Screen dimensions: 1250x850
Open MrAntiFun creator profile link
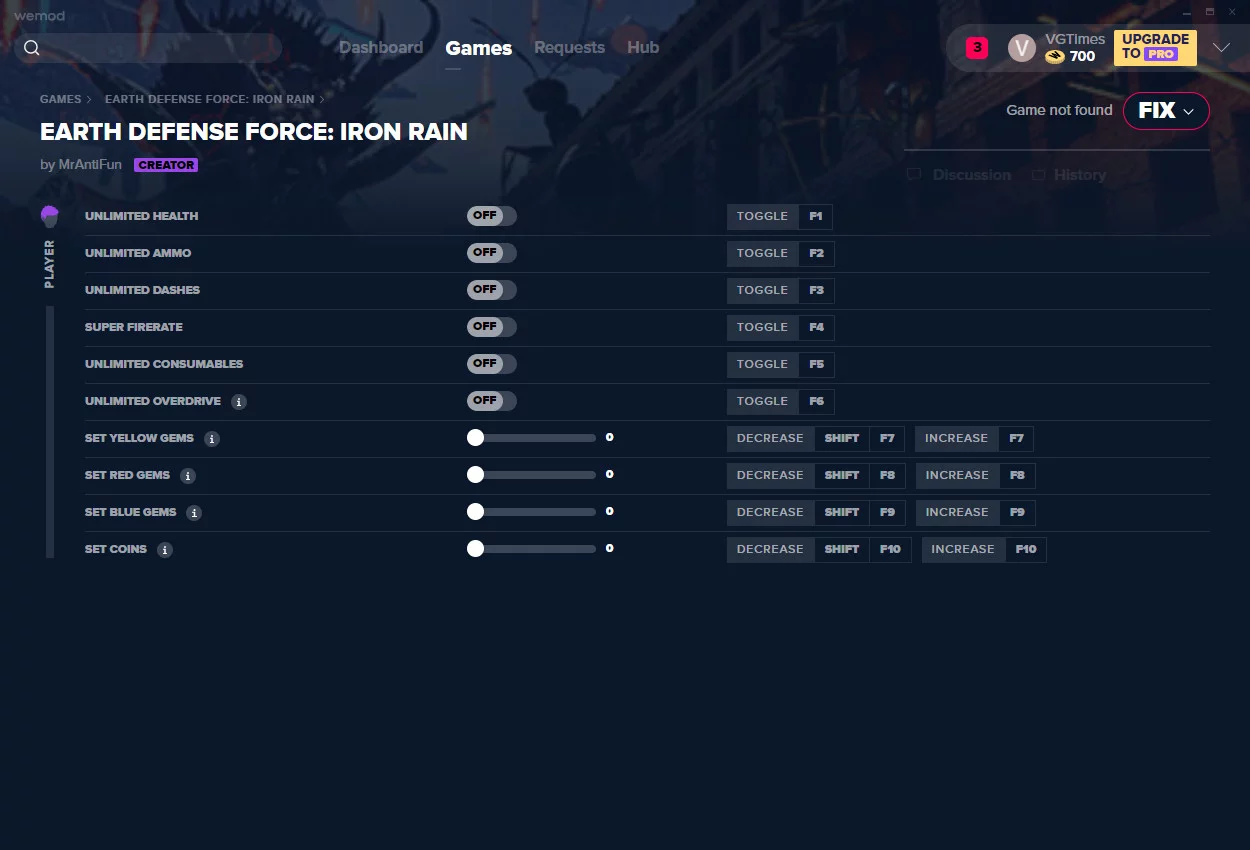point(90,165)
